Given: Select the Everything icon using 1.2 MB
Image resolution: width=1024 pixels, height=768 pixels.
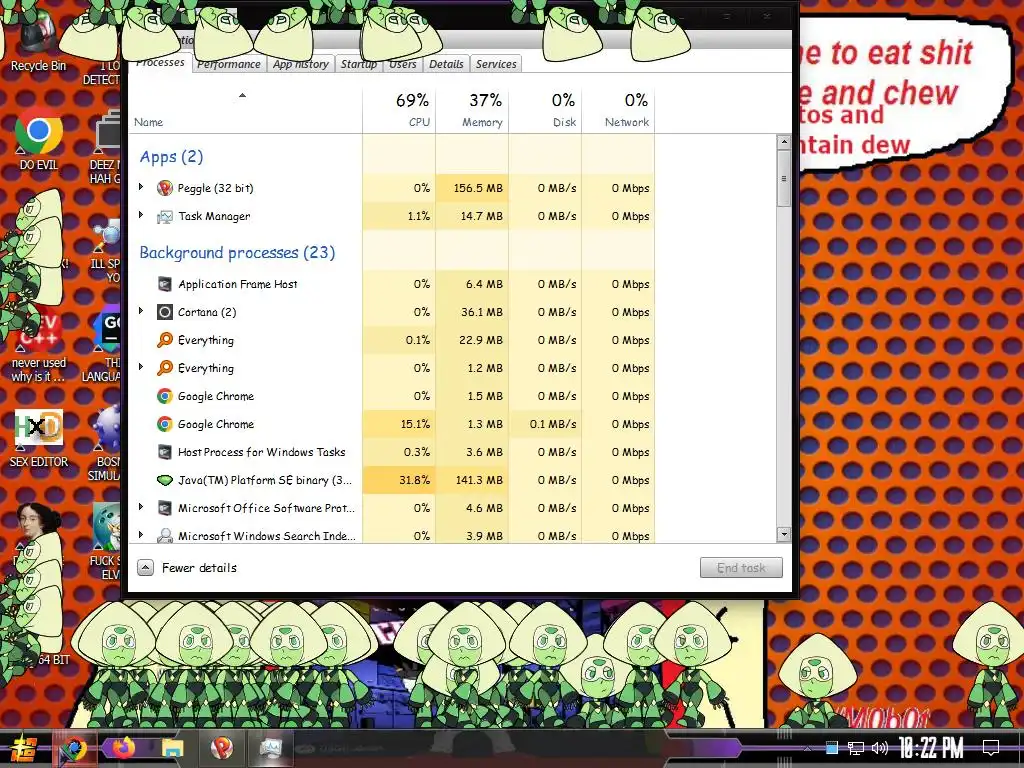Looking at the screenshot, I should pyautogui.click(x=165, y=368).
